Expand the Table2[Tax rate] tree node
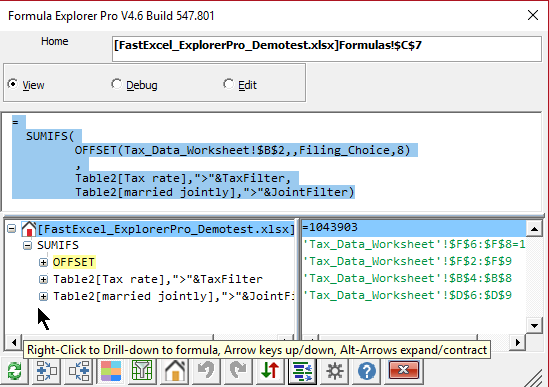The image size is (549, 387). coord(43,279)
